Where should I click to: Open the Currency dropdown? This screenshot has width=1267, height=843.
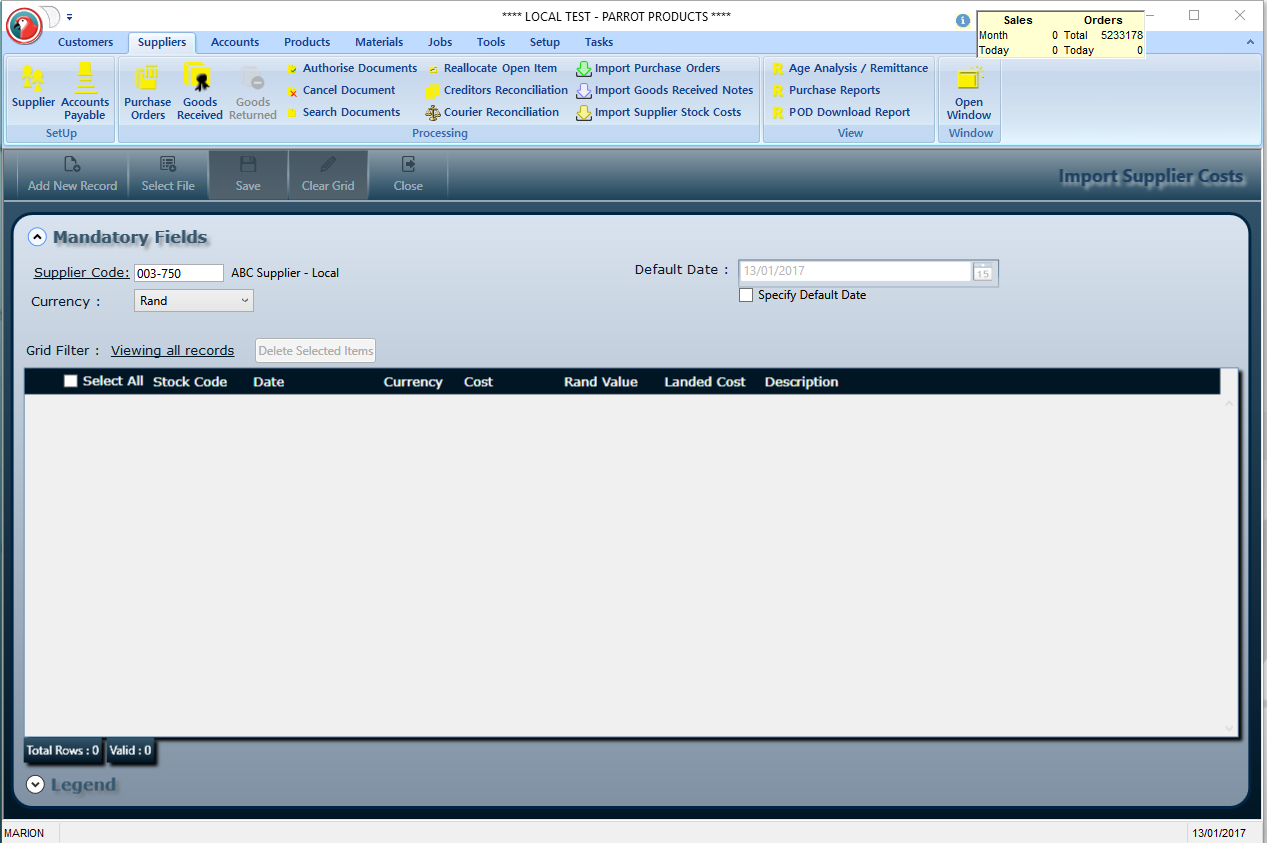(x=194, y=301)
